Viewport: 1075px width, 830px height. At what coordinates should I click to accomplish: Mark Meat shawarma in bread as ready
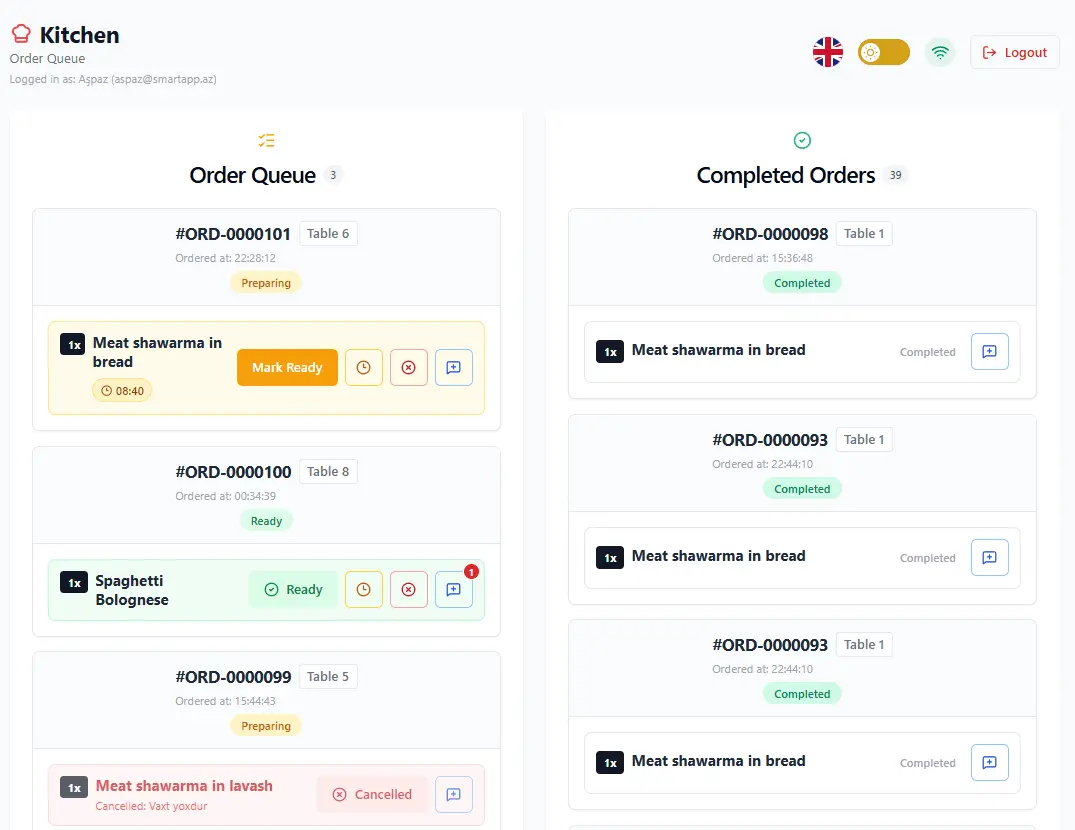[287, 367]
